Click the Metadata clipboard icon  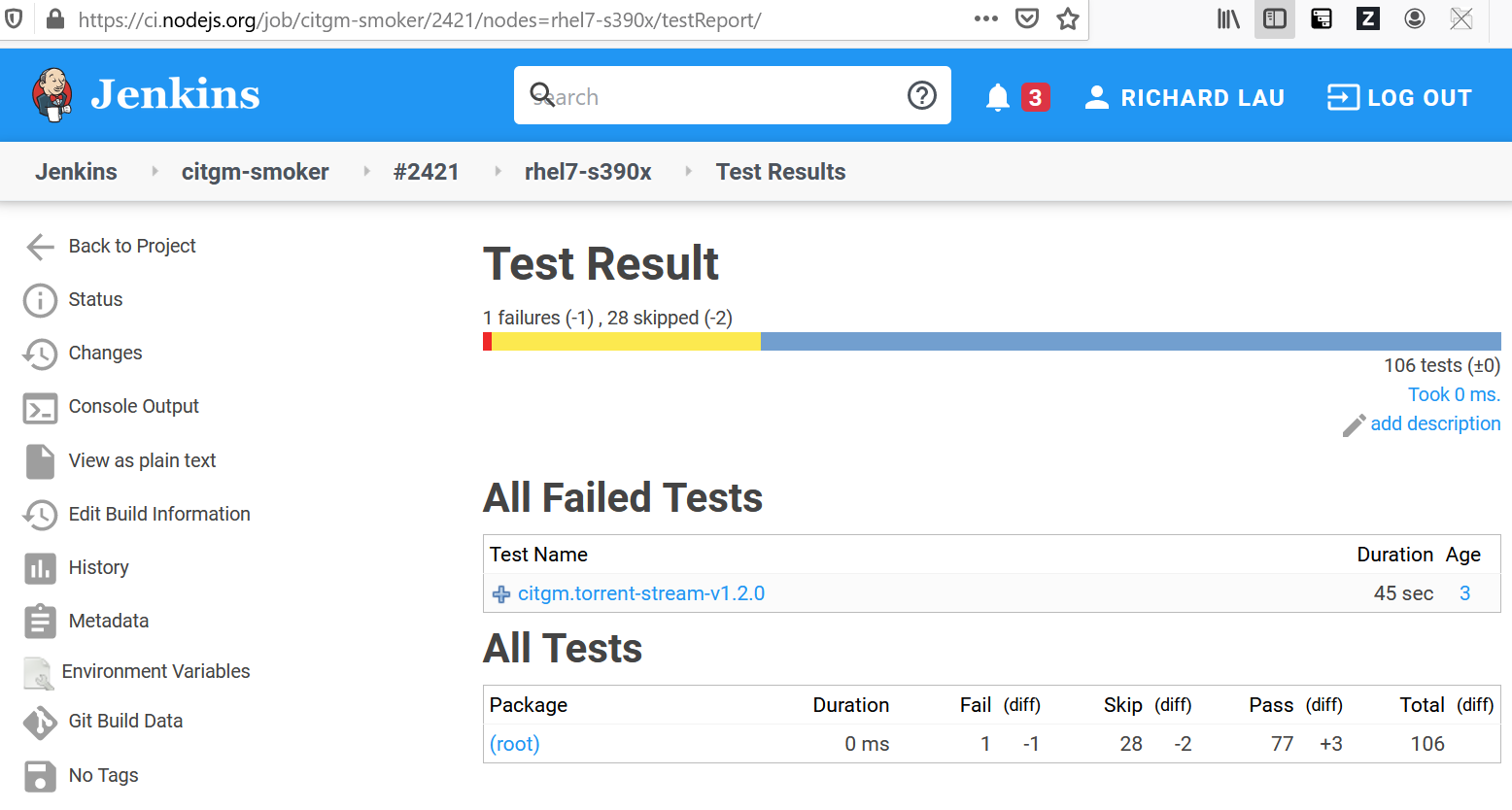point(40,622)
